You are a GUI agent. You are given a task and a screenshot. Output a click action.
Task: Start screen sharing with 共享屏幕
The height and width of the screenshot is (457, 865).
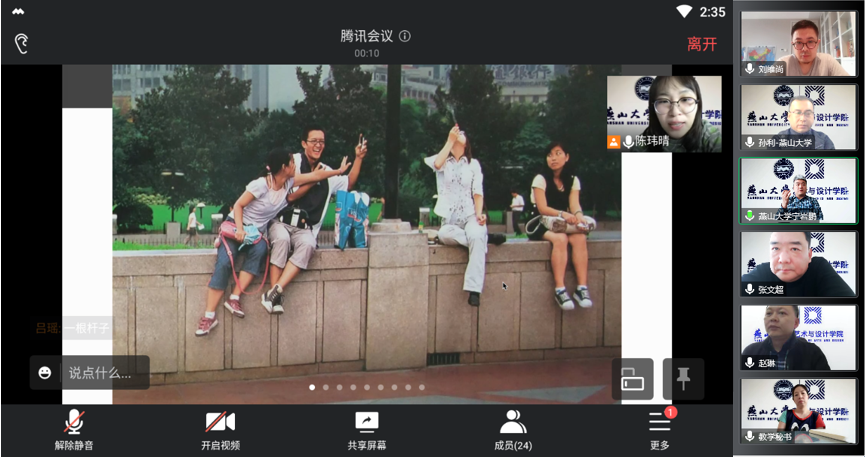(367, 430)
